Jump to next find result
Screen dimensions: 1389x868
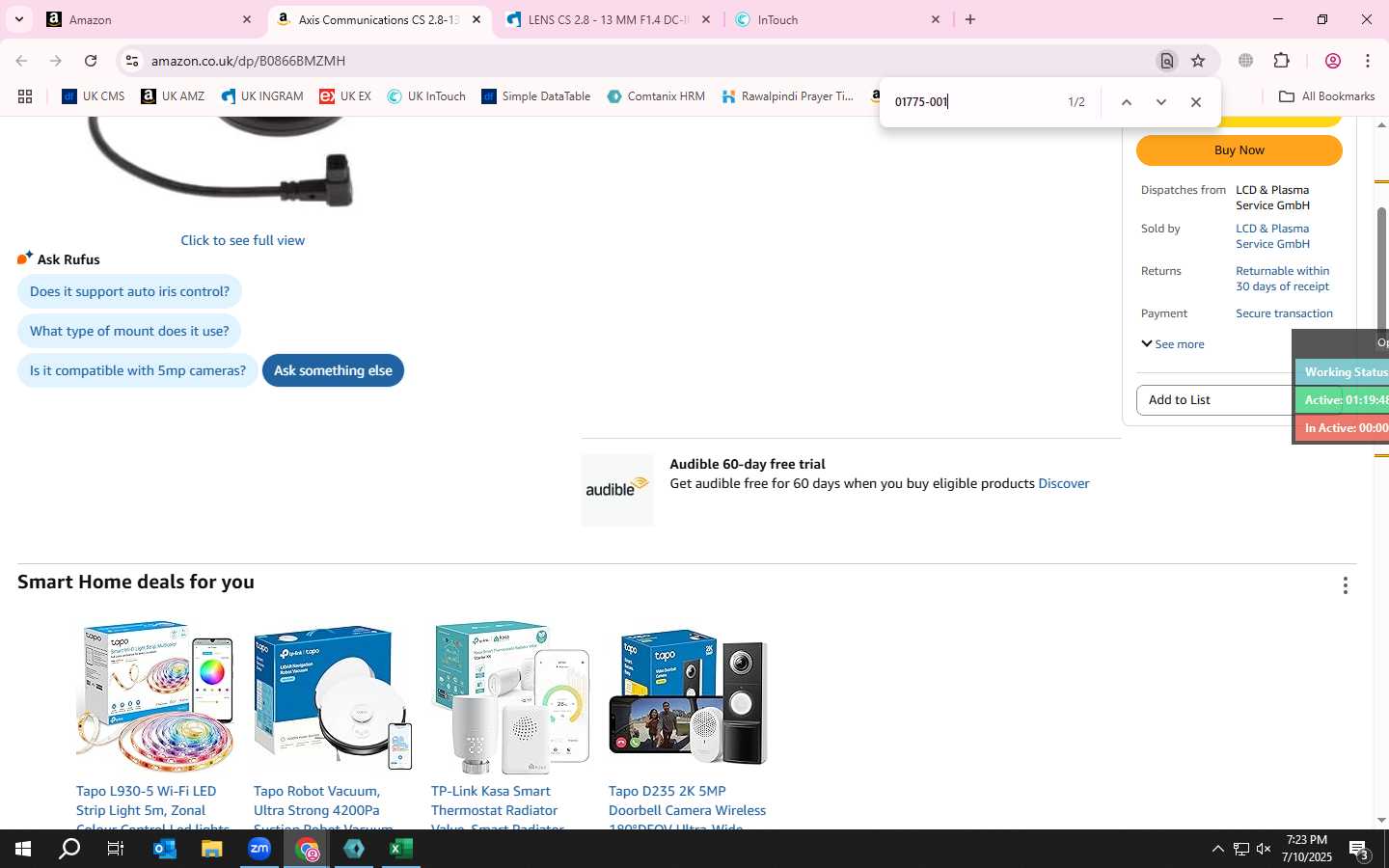tap(1161, 102)
